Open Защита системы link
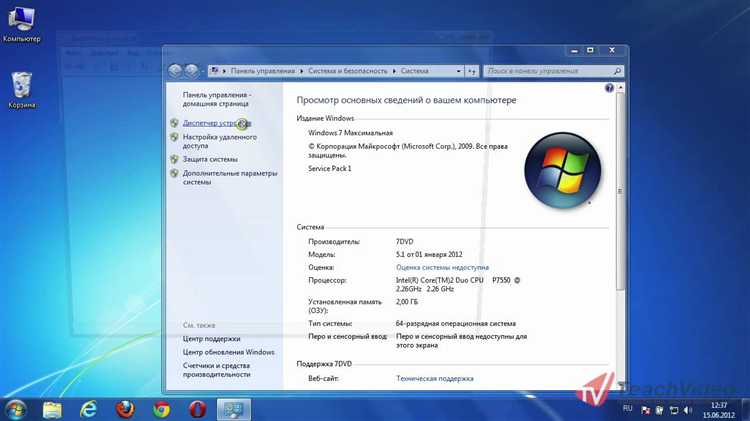The height and width of the screenshot is (421, 750). tap(210, 159)
